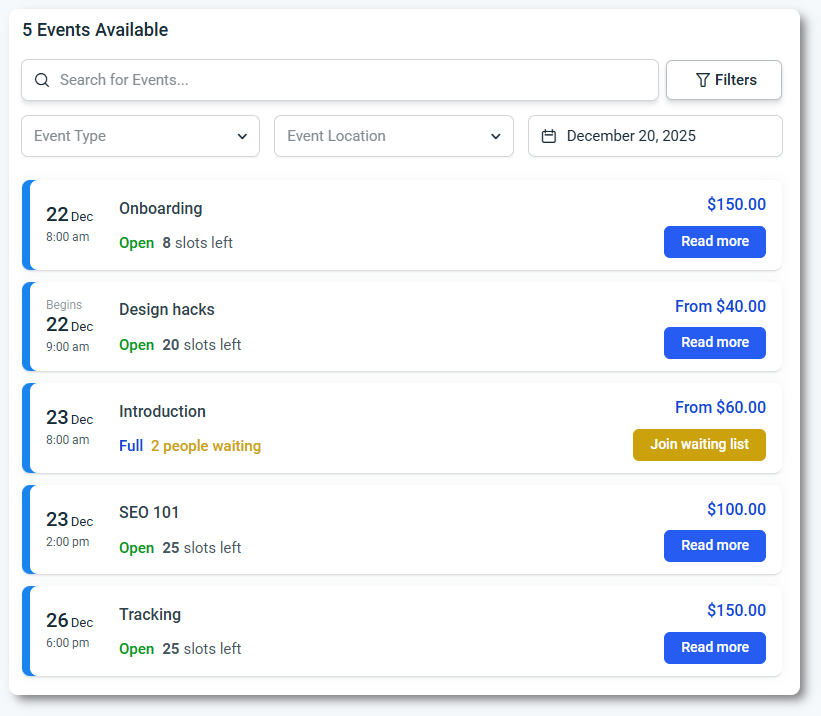Viewport: 821px width, 716px height.
Task: Select the Design hacks event title
Action: (166, 310)
